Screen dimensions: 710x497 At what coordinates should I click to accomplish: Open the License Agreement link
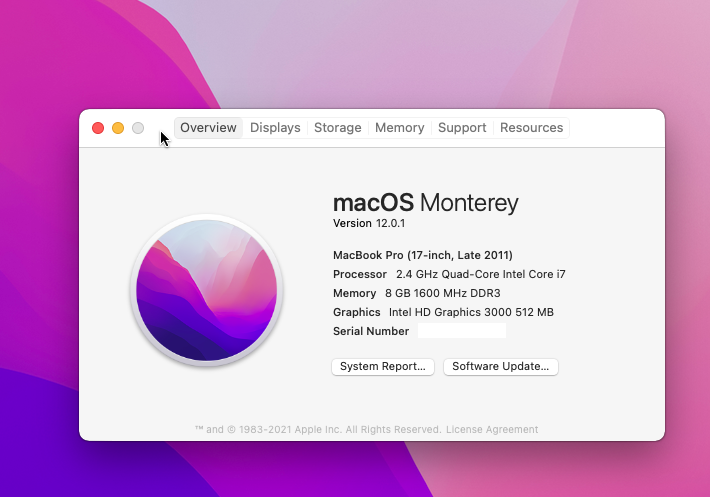click(492, 429)
